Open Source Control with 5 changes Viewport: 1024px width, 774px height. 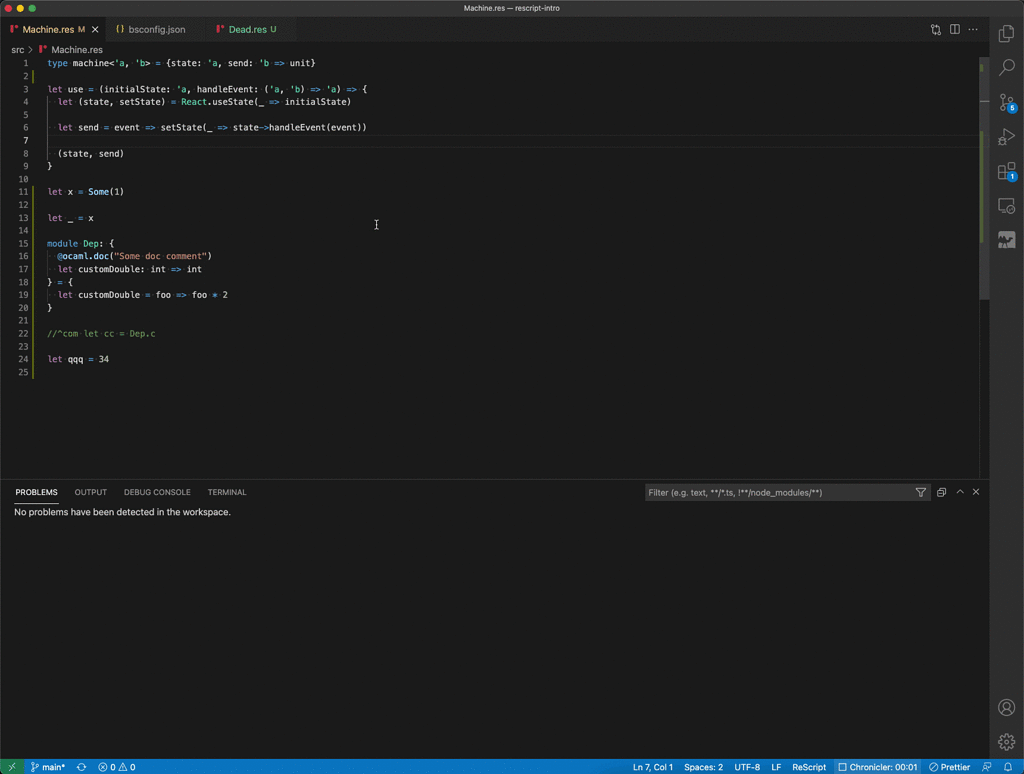click(1007, 103)
